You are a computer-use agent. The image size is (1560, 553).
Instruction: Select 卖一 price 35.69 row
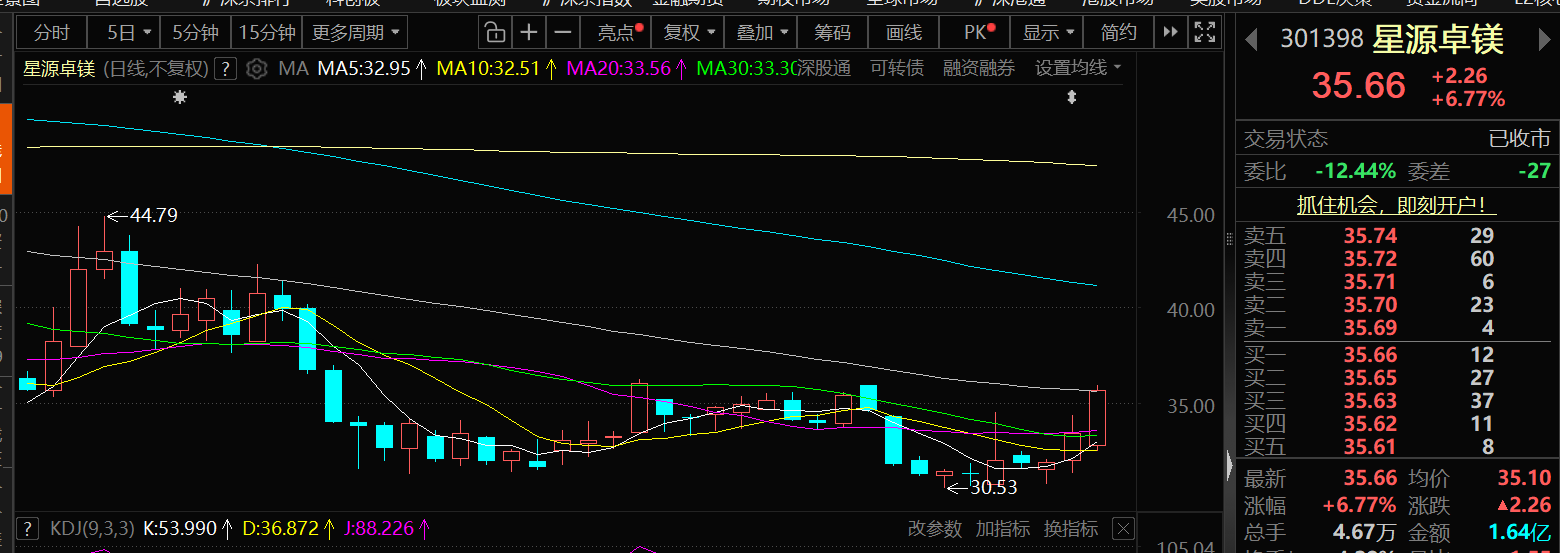[1397, 328]
